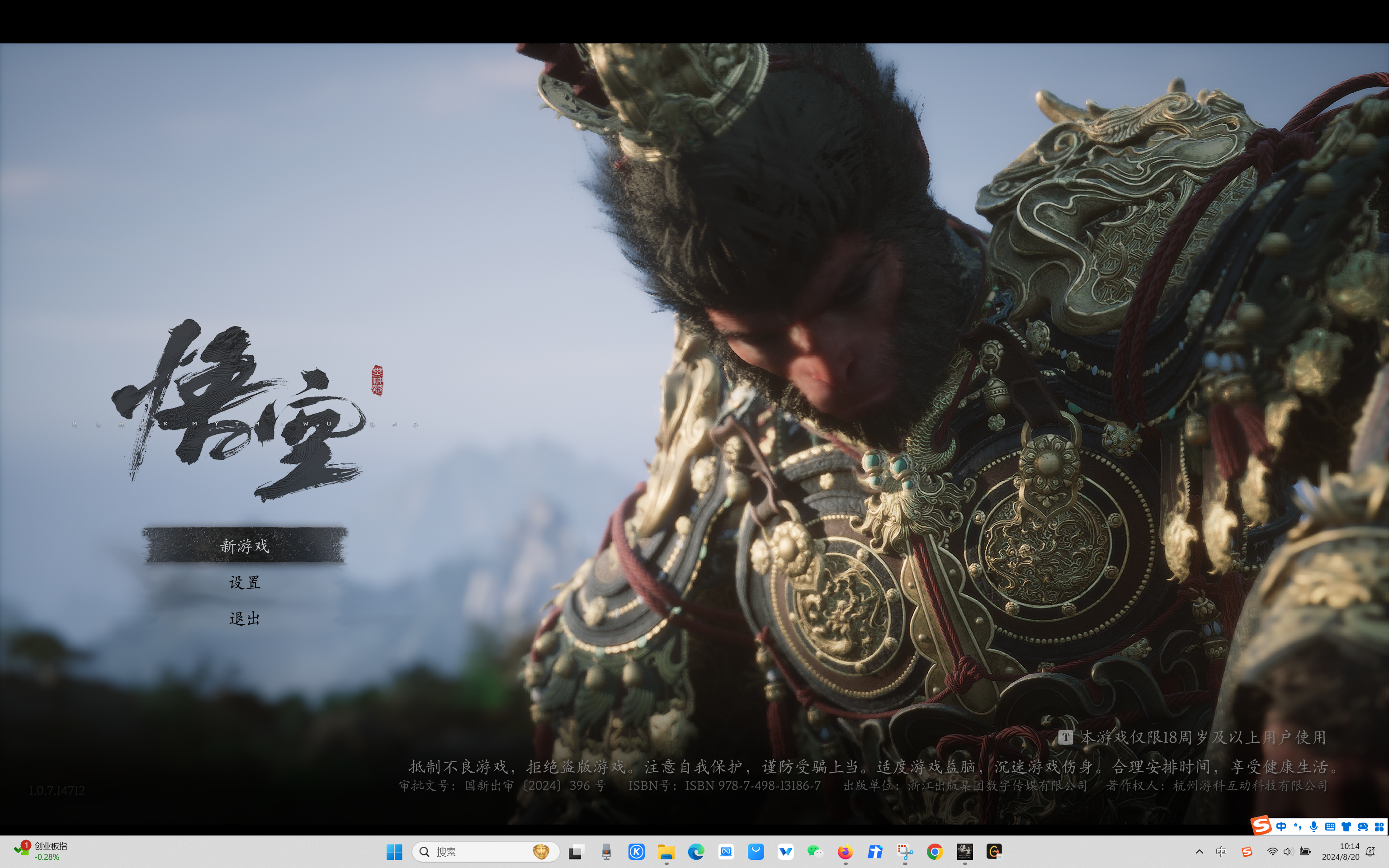Open the Windows Start menu
Screen dimensions: 1389x868
[394, 852]
